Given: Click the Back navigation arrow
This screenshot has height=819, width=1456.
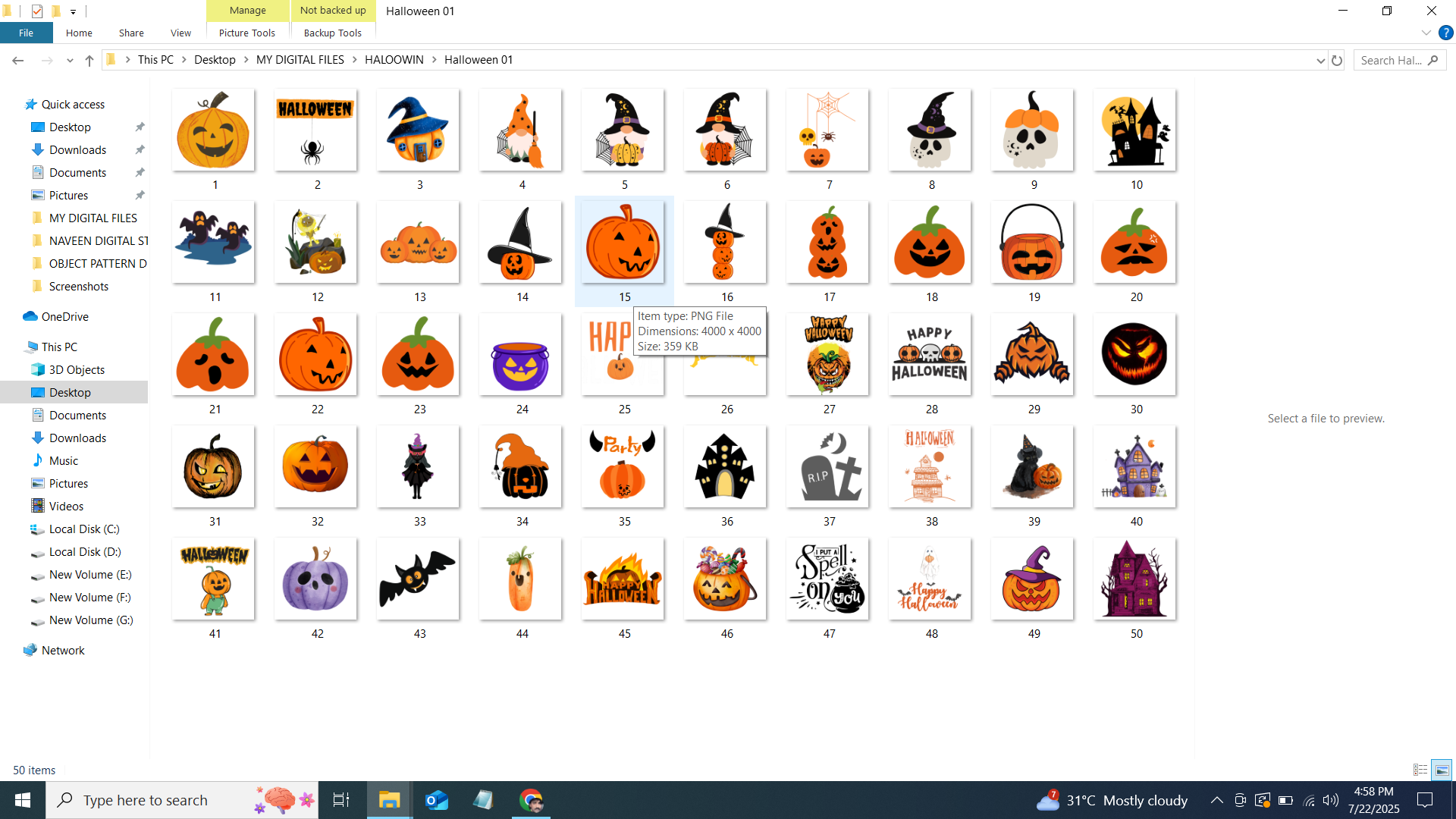Looking at the screenshot, I should click(18, 60).
